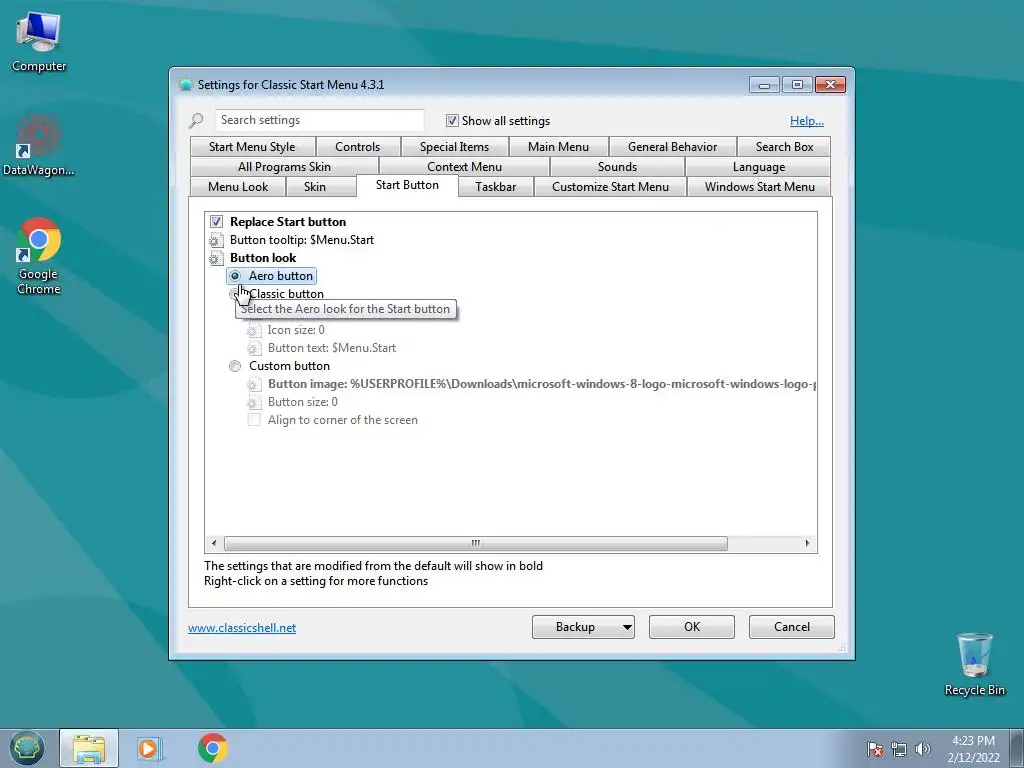Open the Taskbar tab
This screenshot has height=768, width=1024.
point(496,187)
